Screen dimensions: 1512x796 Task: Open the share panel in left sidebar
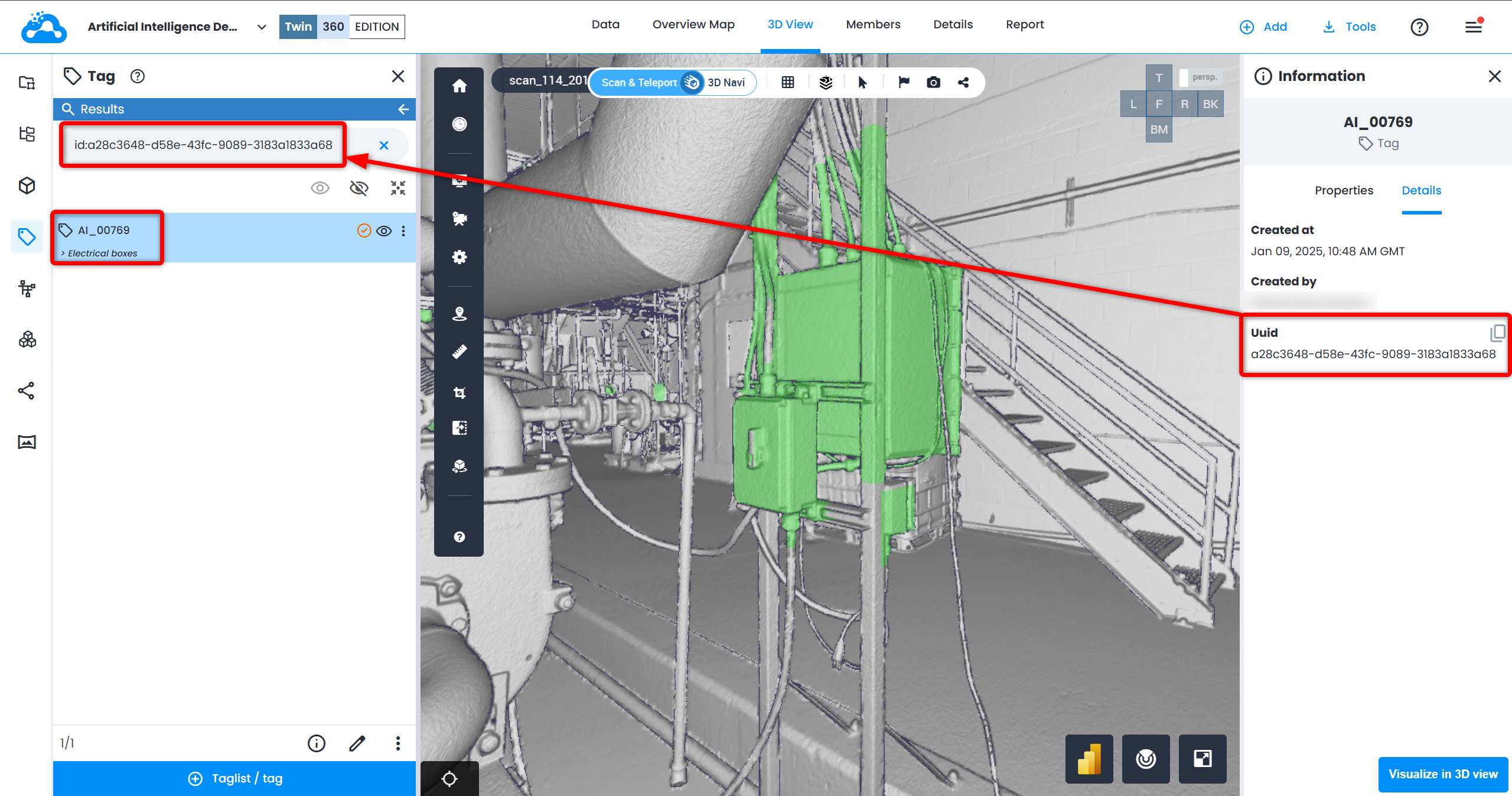click(x=27, y=391)
